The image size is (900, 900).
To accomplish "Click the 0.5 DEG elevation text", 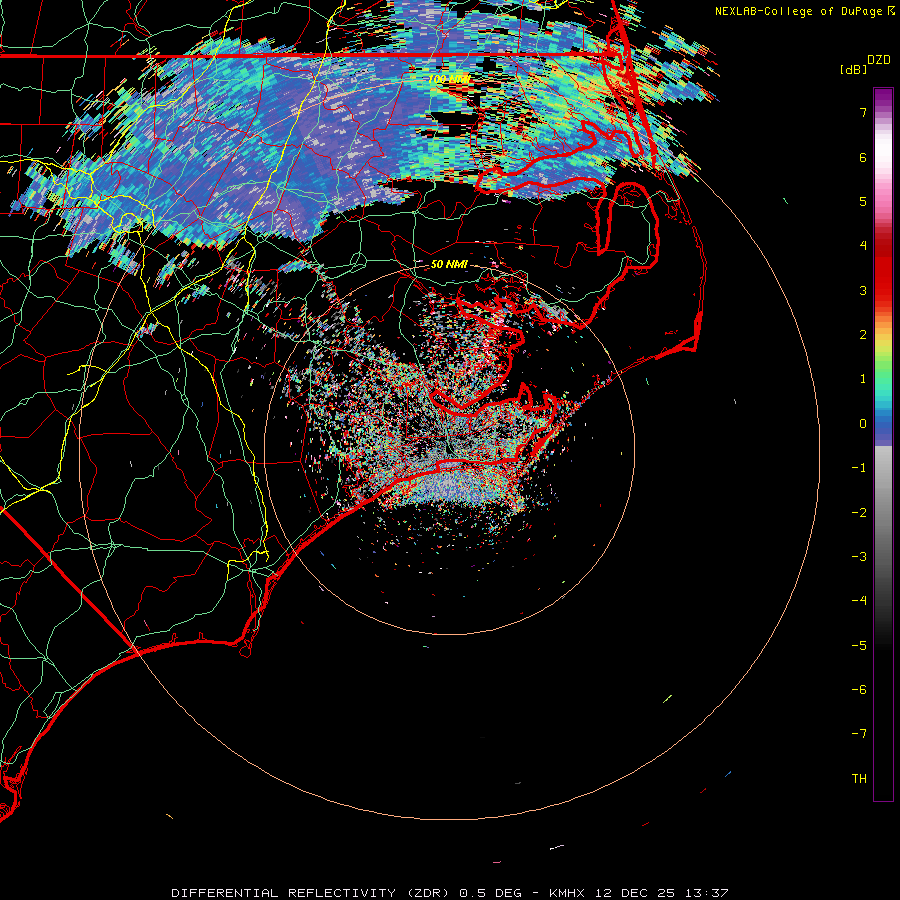I will (491, 893).
